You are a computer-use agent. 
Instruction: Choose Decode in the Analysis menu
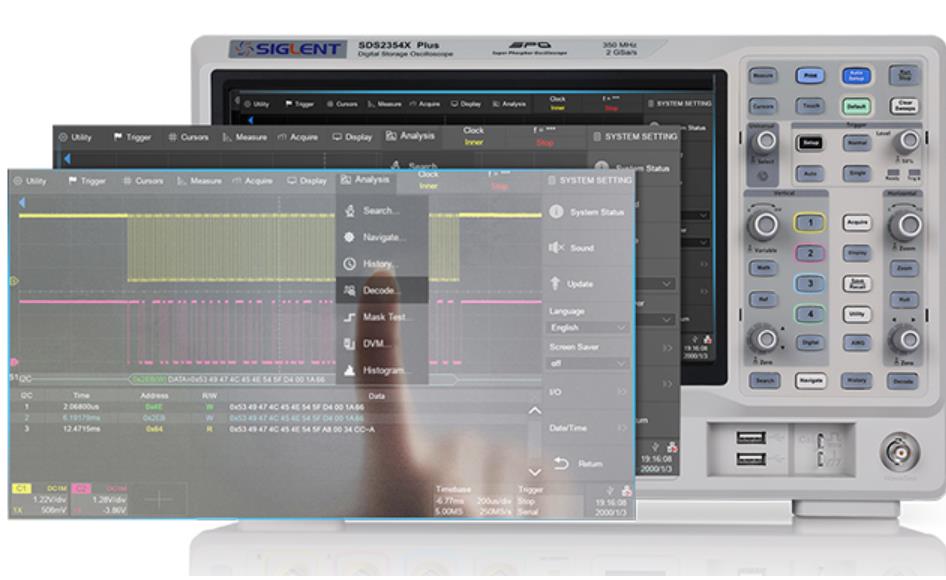pos(380,291)
